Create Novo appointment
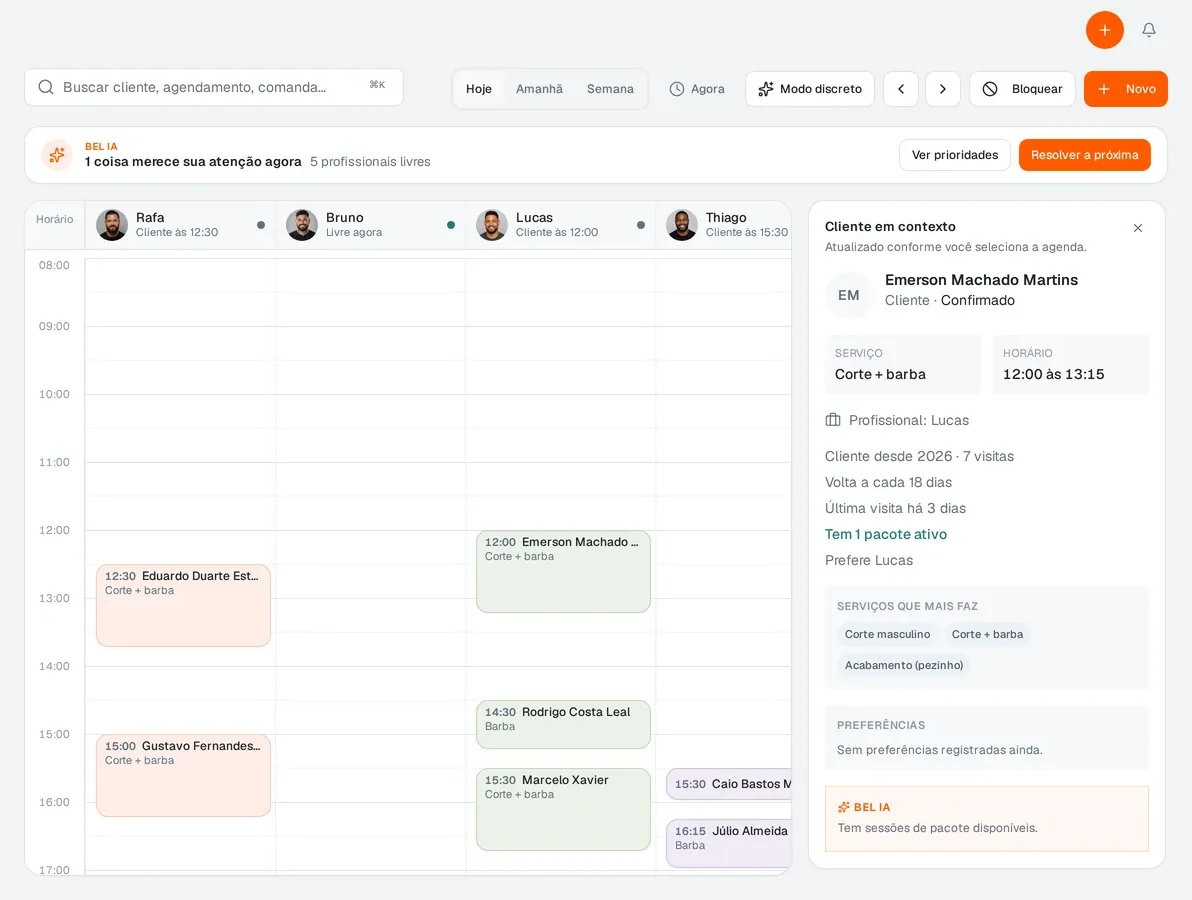The width and height of the screenshot is (1192, 900). (x=1125, y=89)
